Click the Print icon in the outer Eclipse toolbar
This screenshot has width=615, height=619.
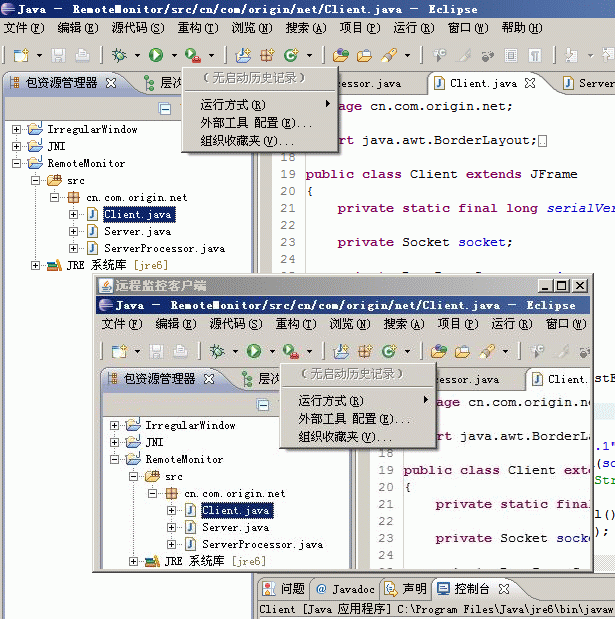click(x=82, y=55)
